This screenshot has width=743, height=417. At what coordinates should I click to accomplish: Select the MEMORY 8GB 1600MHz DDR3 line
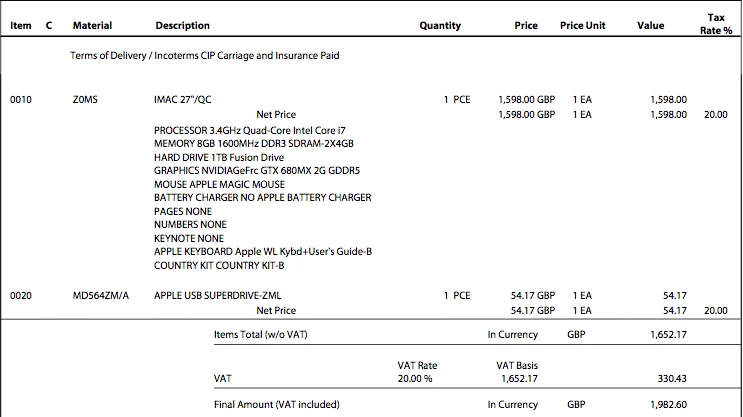254,144
